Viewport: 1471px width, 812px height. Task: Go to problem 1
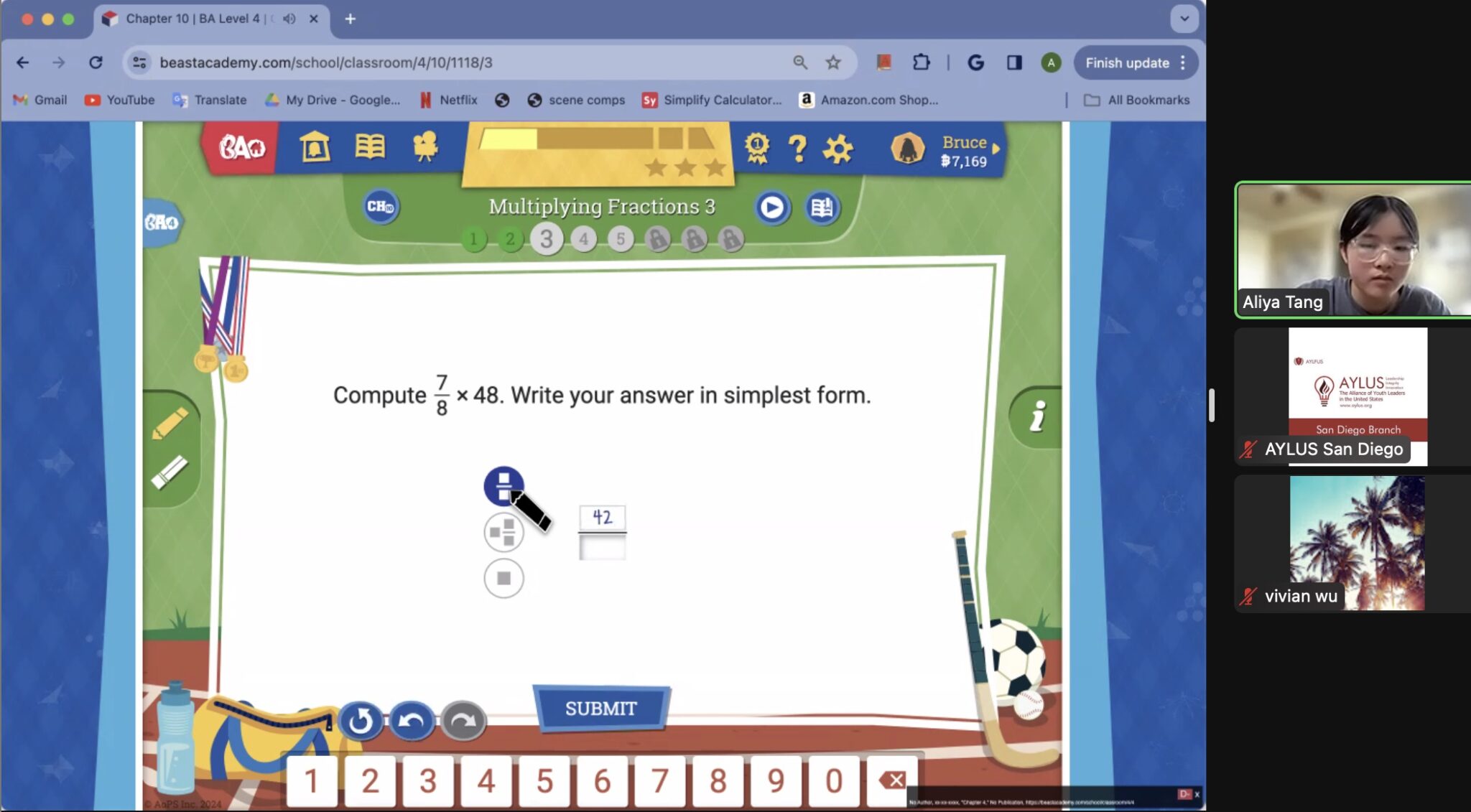click(473, 239)
